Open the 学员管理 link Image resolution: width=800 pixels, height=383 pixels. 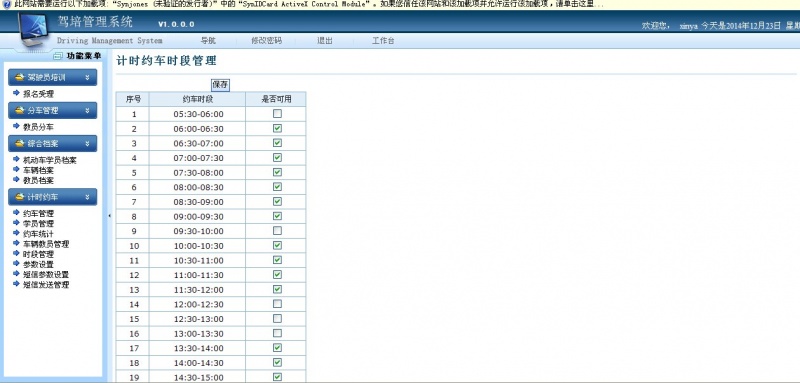click(38, 224)
